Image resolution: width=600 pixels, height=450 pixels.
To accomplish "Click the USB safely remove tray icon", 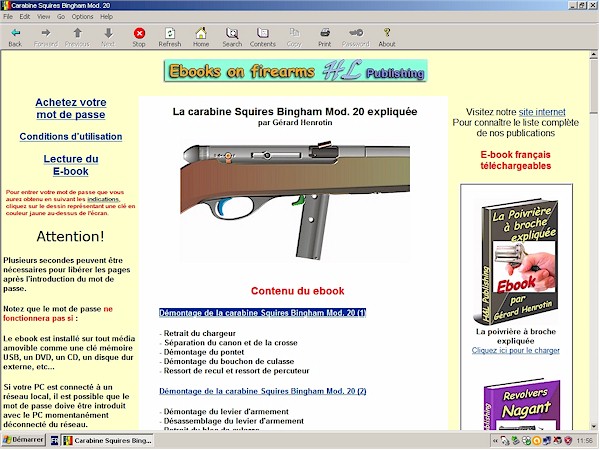I will 516,441.
